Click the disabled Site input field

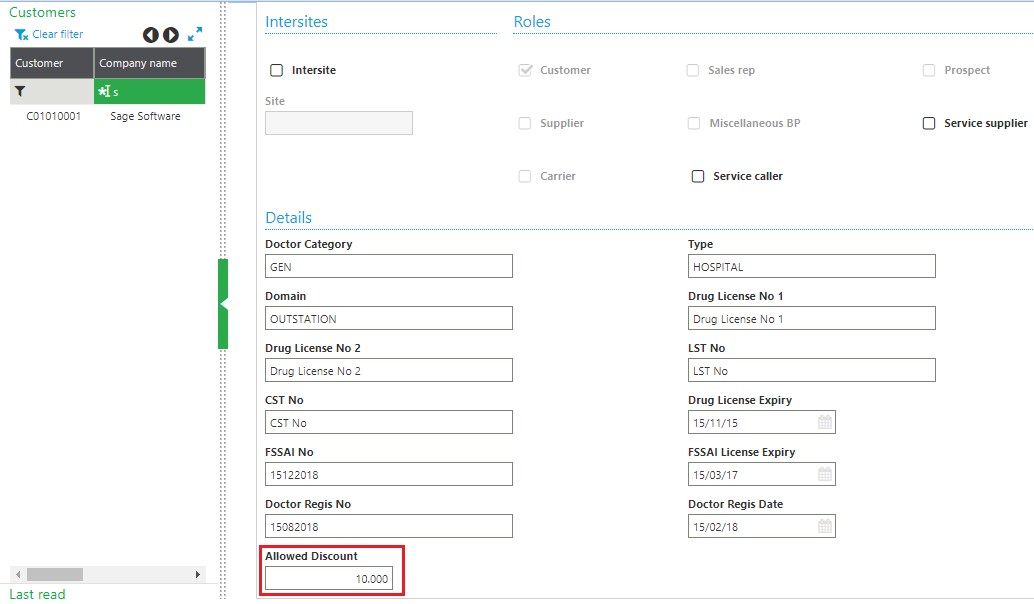(338, 123)
